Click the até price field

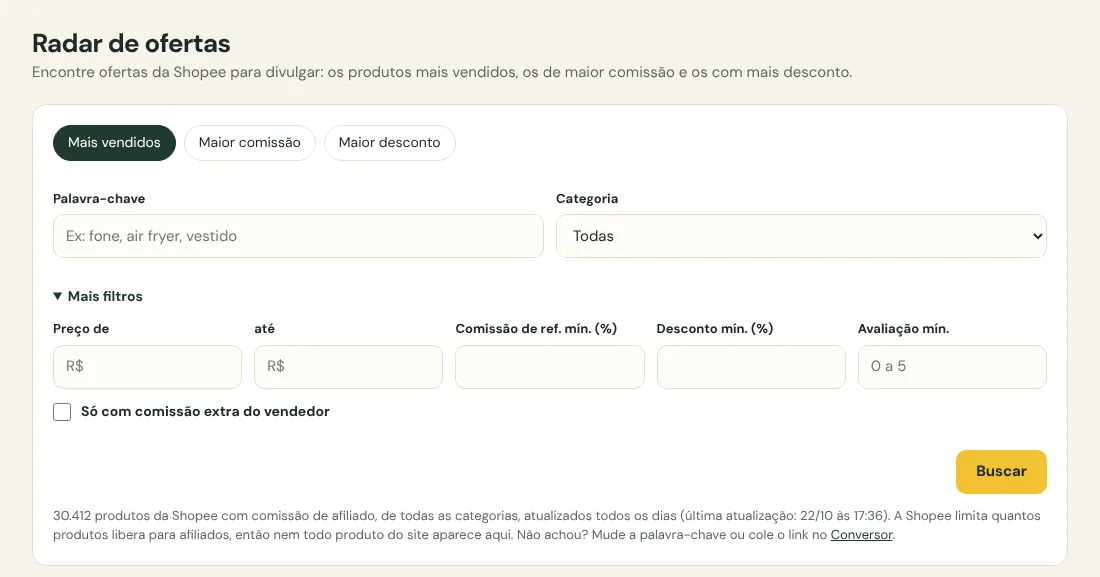349,366
